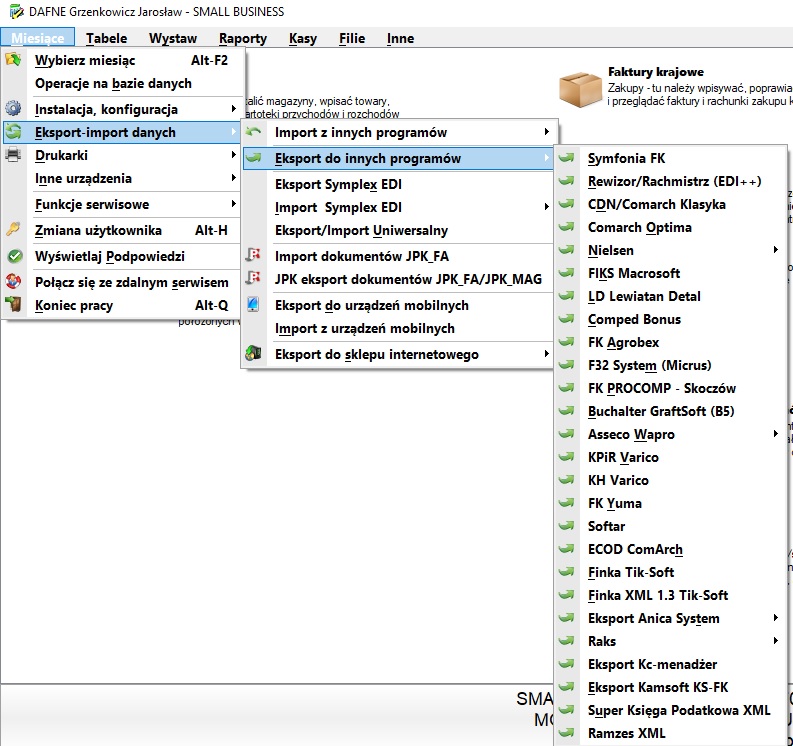
Task: Open the Miesiące menu
Action: 38,38
